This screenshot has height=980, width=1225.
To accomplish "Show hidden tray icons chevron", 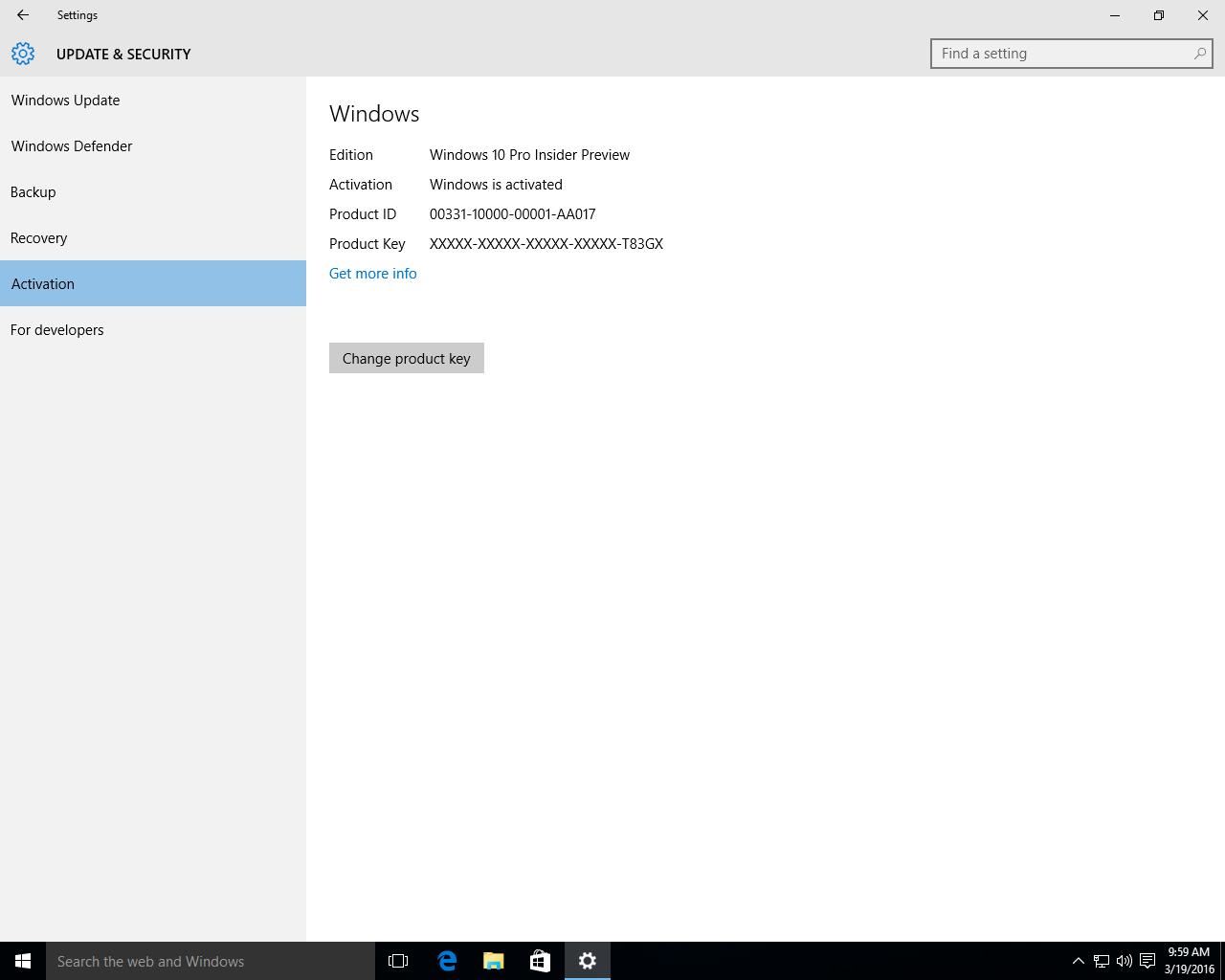I will [x=1078, y=961].
